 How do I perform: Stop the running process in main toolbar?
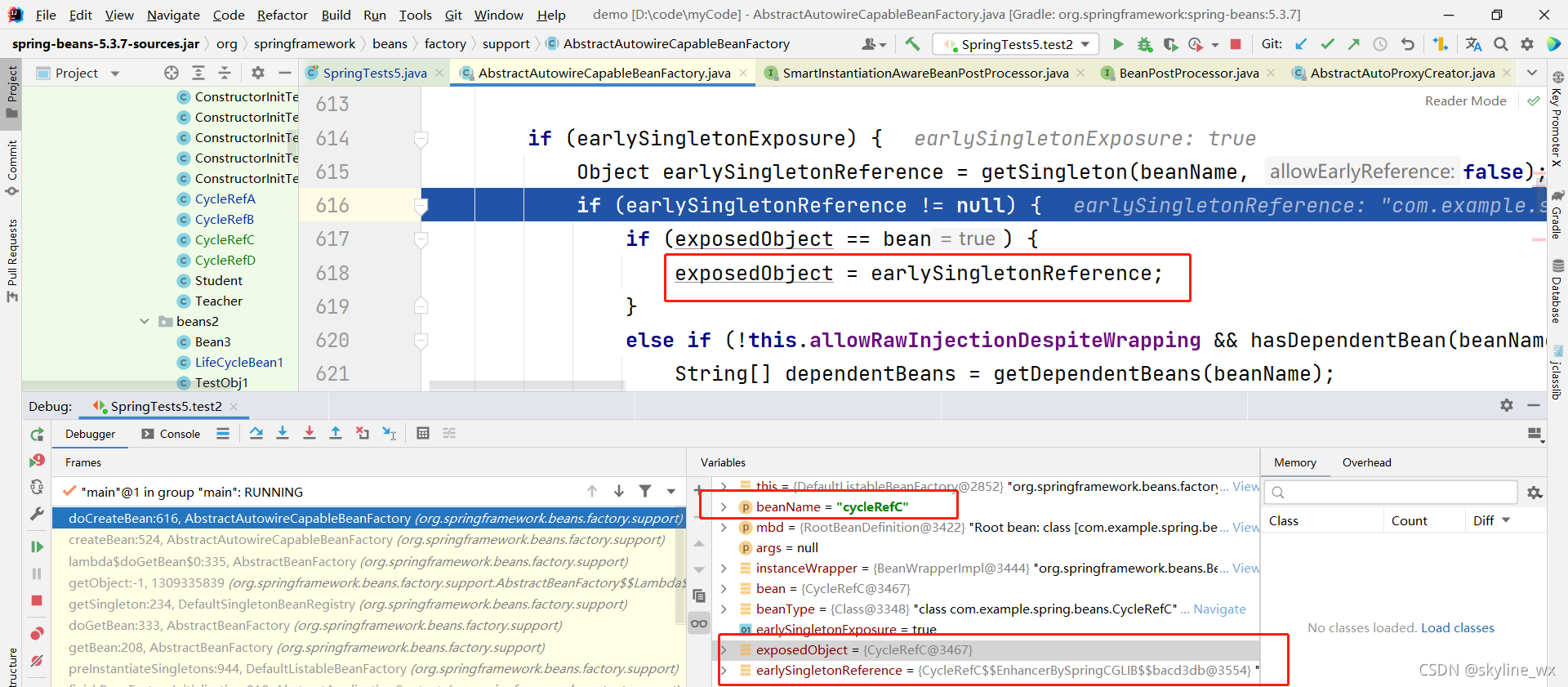point(1236,44)
